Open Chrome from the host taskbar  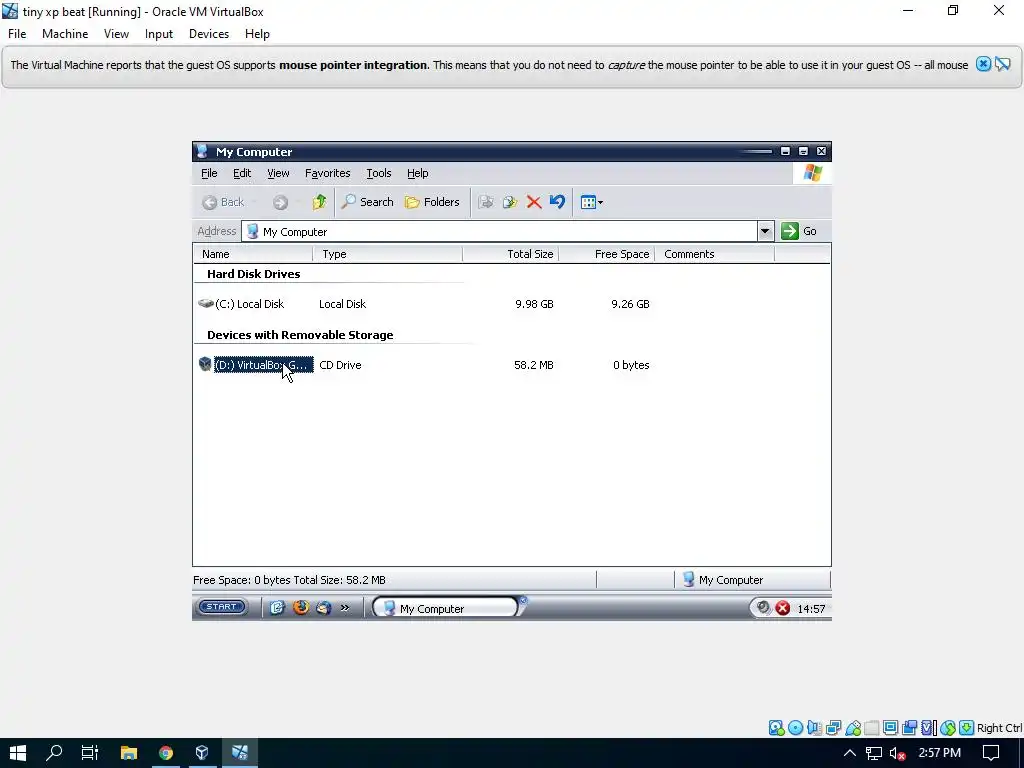(x=166, y=753)
